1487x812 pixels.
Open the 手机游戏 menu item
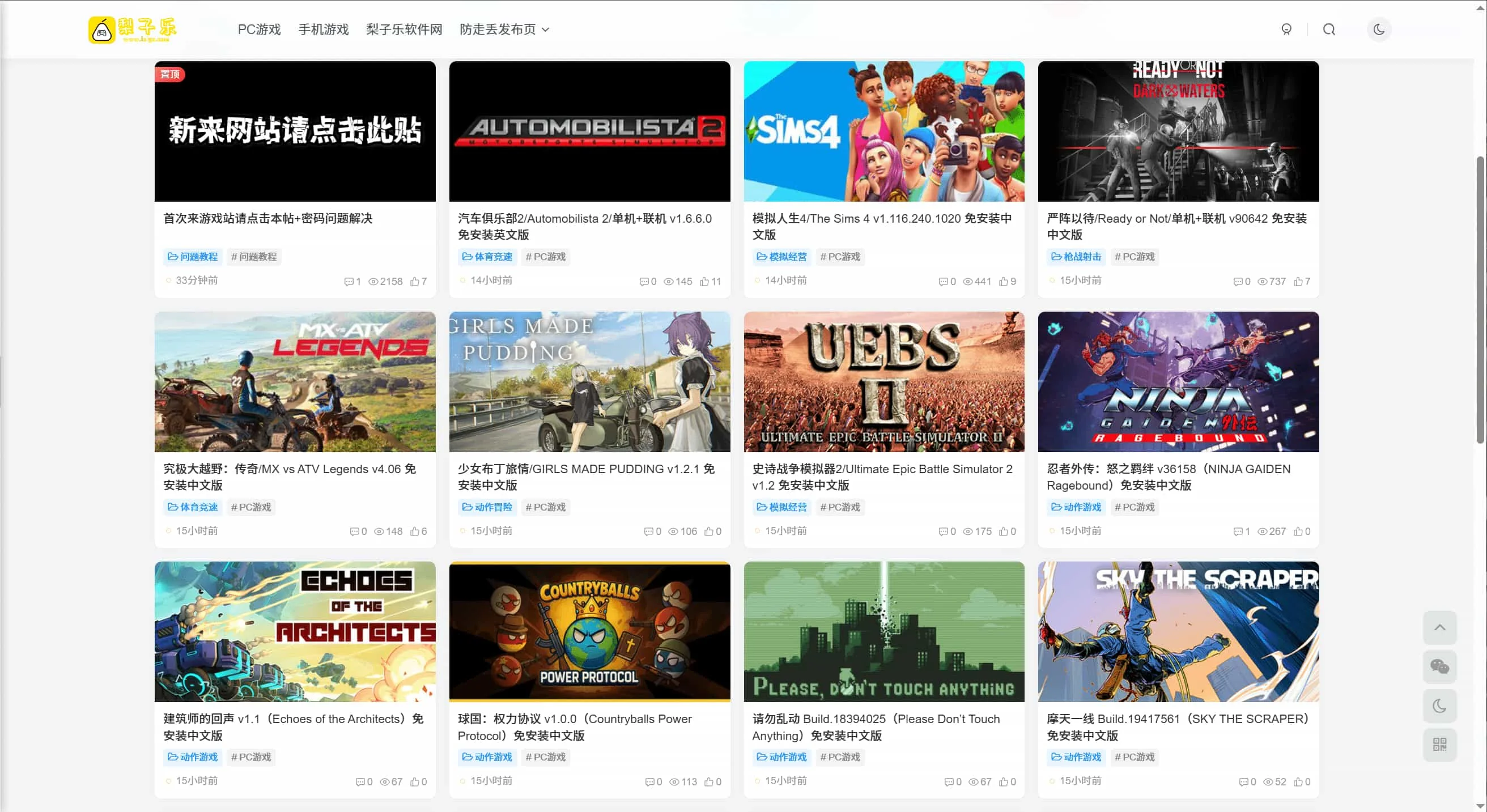tap(323, 29)
